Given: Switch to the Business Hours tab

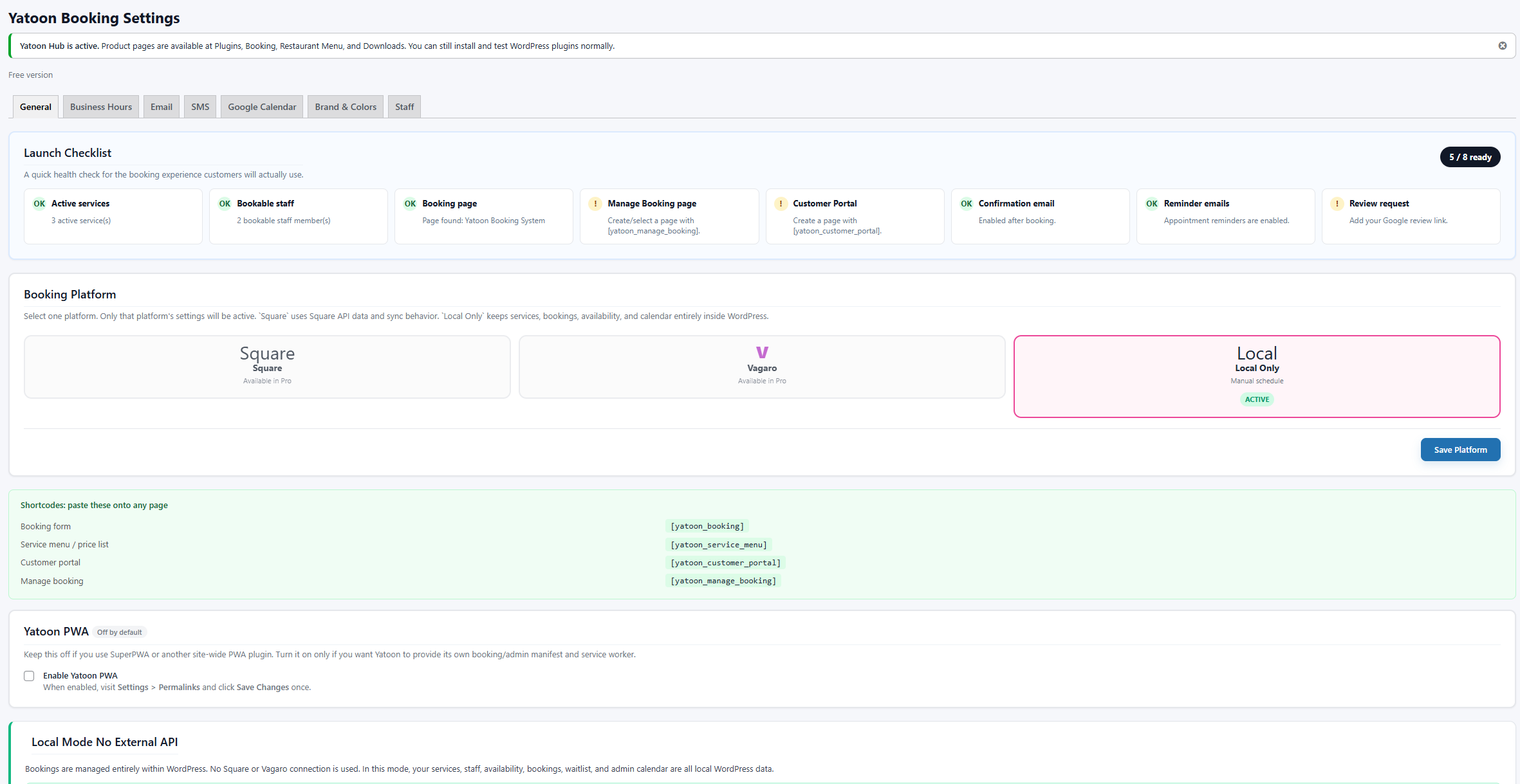Looking at the screenshot, I should (101, 107).
